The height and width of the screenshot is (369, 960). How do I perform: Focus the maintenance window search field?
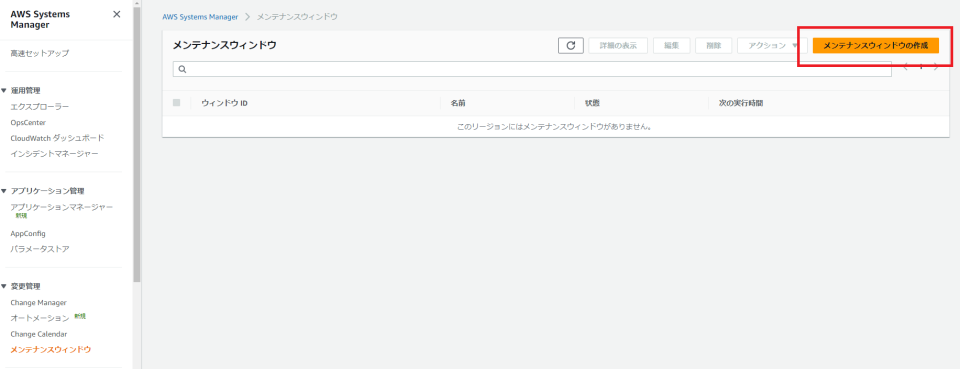pos(531,69)
